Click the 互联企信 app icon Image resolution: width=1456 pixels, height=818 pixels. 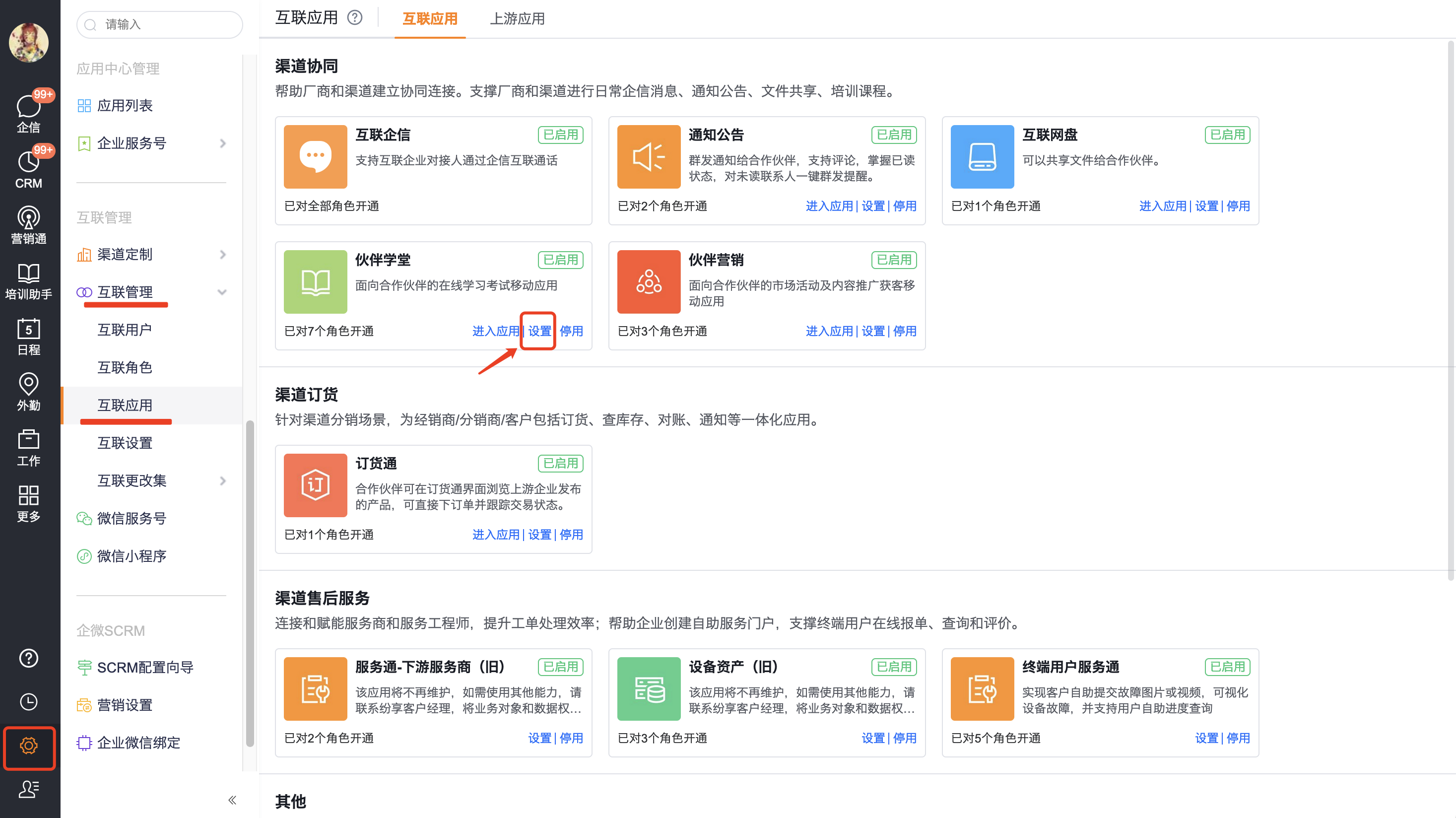tap(316, 156)
